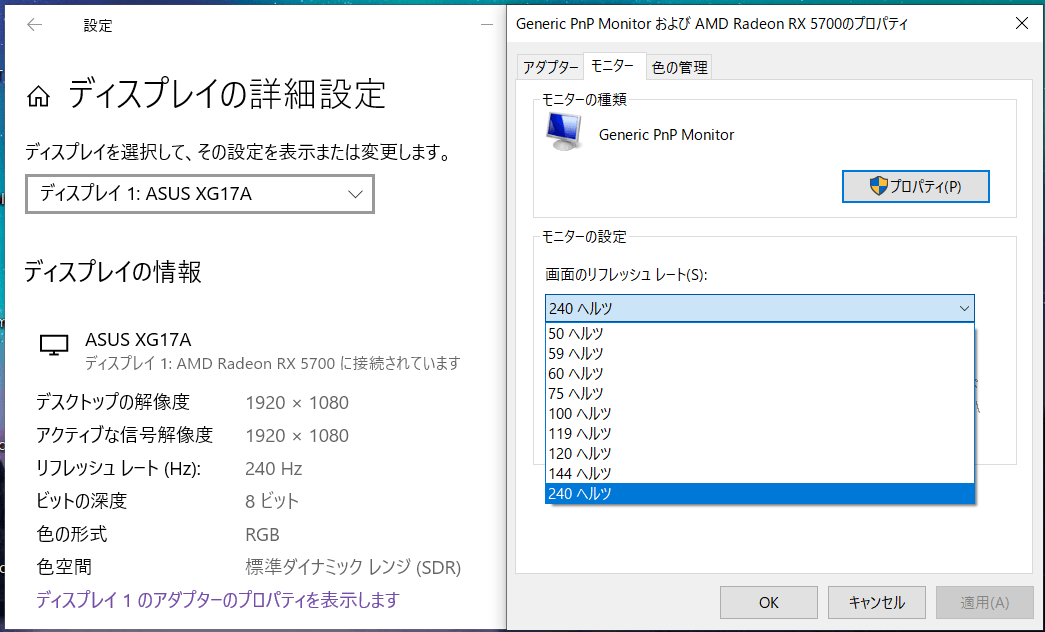Collapse the 240 ヘルツ refresh rate combo box
Viewport: 1045px width, 632px height.
(760, 308)
